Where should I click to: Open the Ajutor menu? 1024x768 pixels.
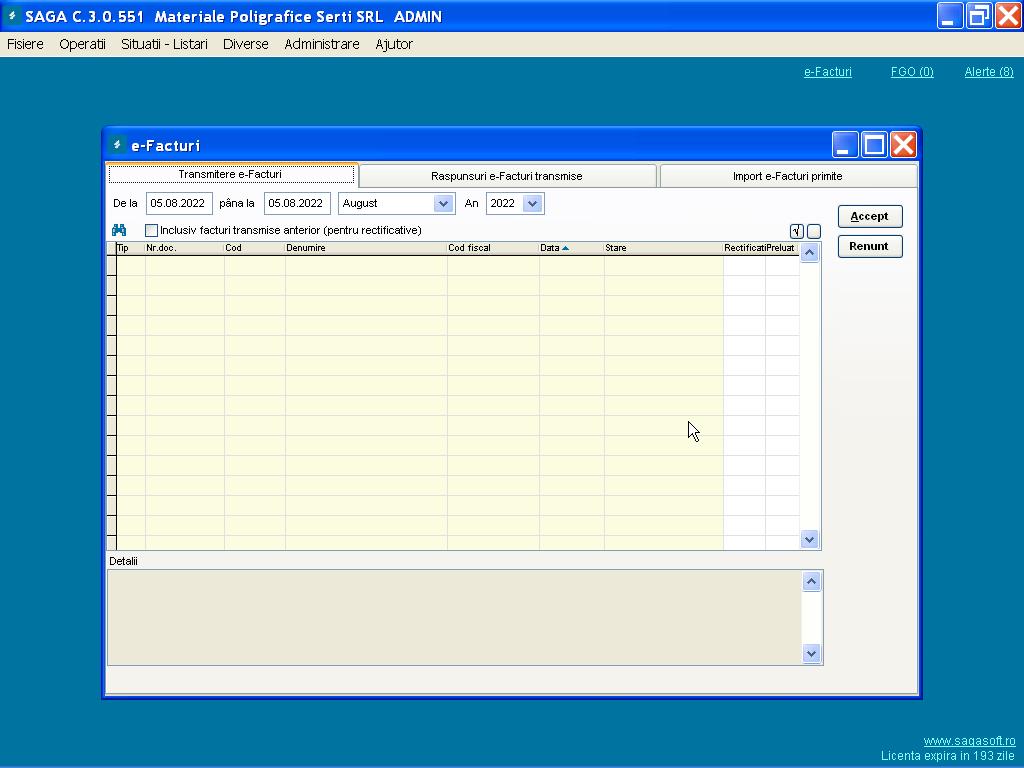tap(394, 44)
